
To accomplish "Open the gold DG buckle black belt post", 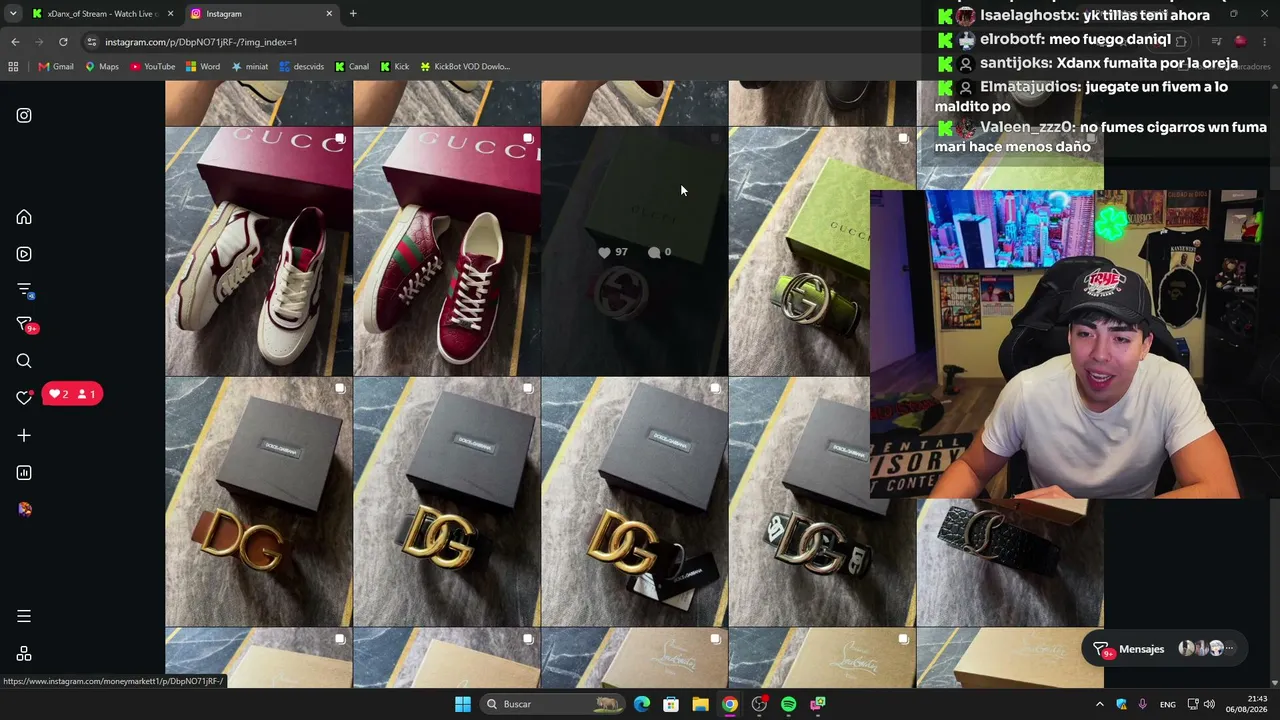I will (447, 502).
